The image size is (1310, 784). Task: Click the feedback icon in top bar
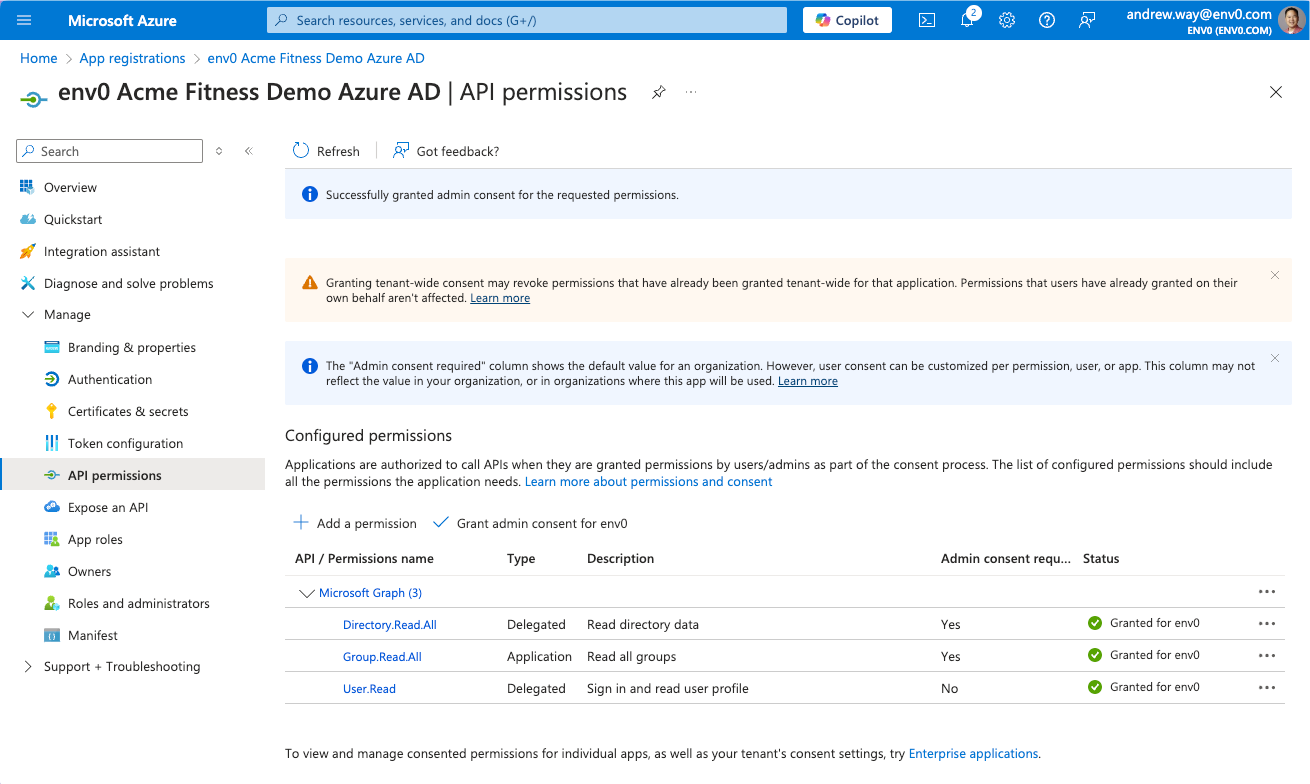(x=1087, y=20)
